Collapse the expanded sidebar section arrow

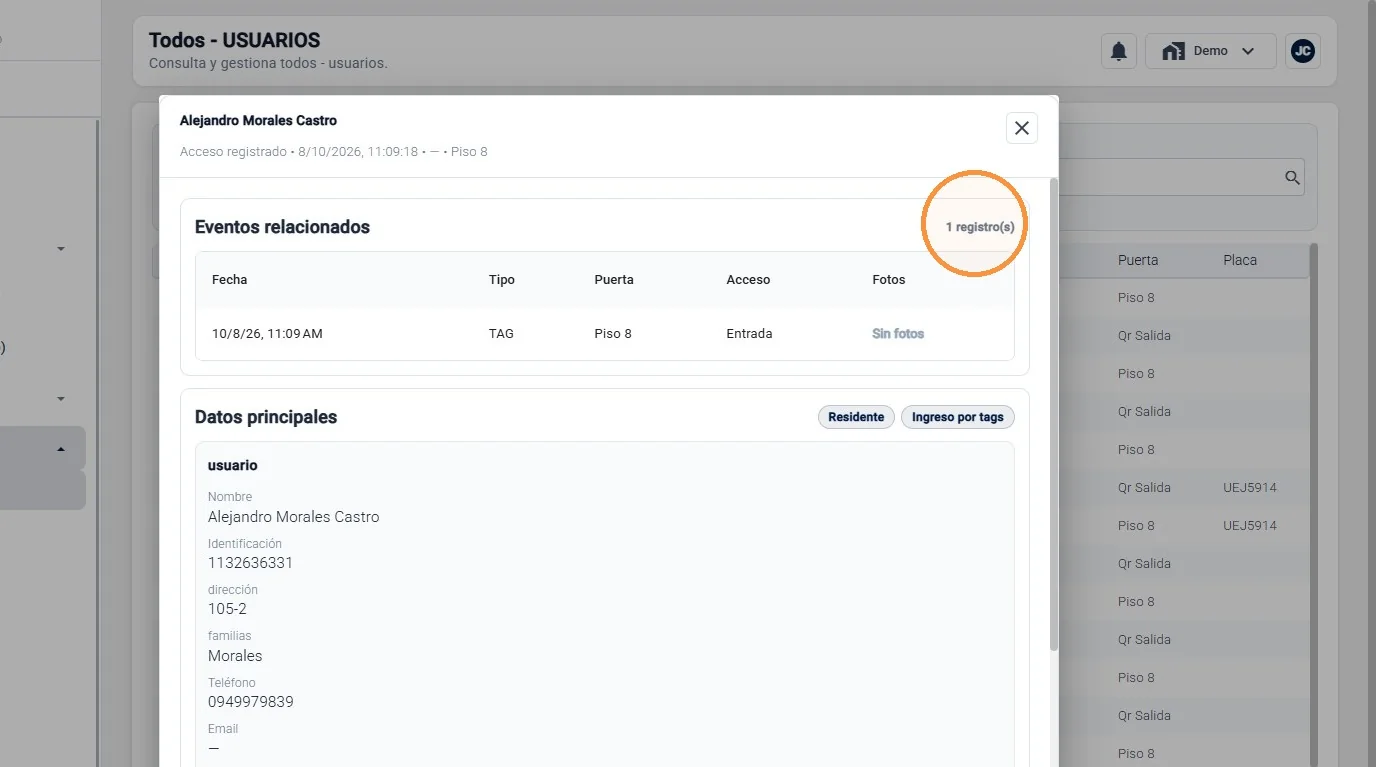pos(61,450)
